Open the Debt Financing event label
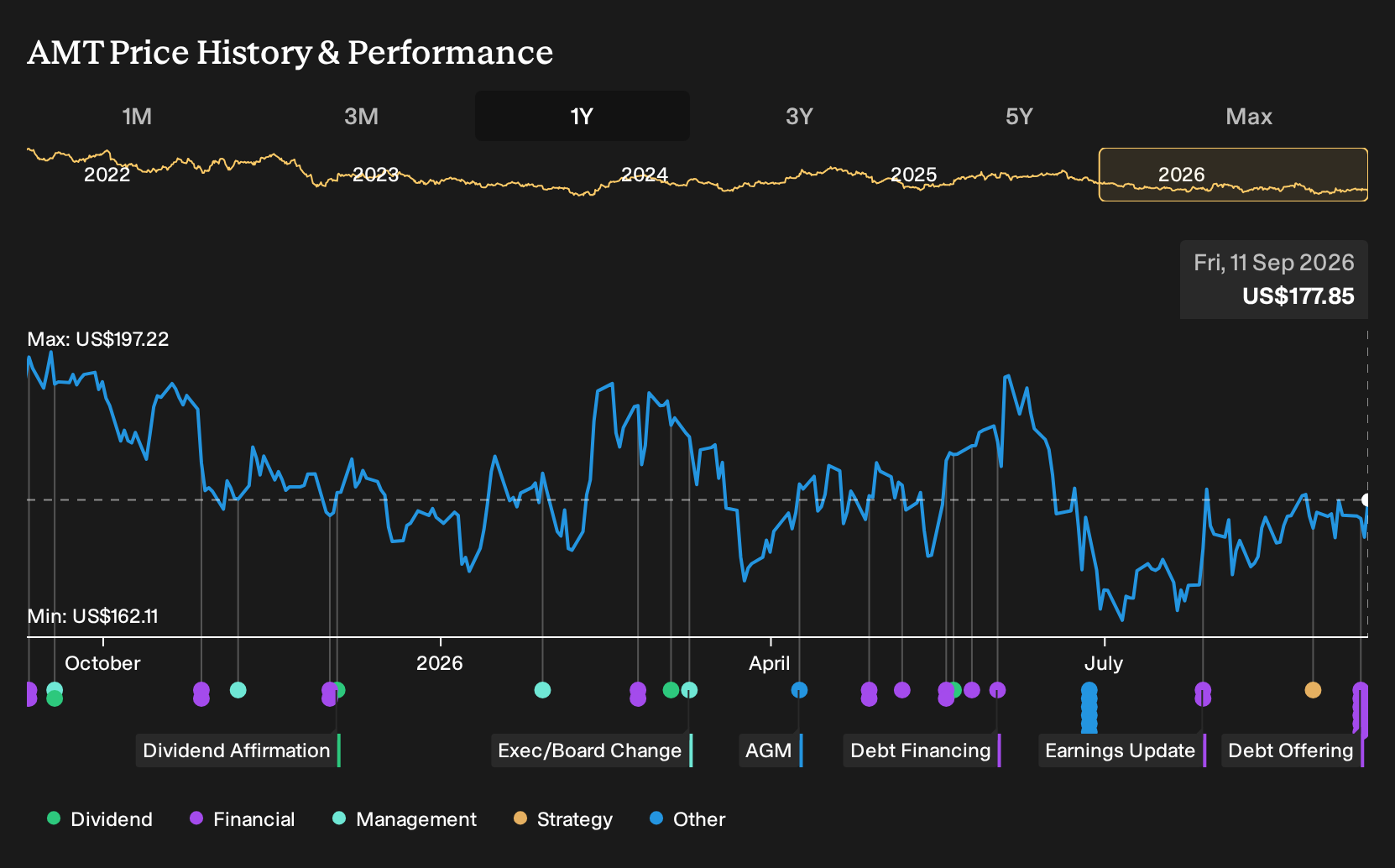 922,750
